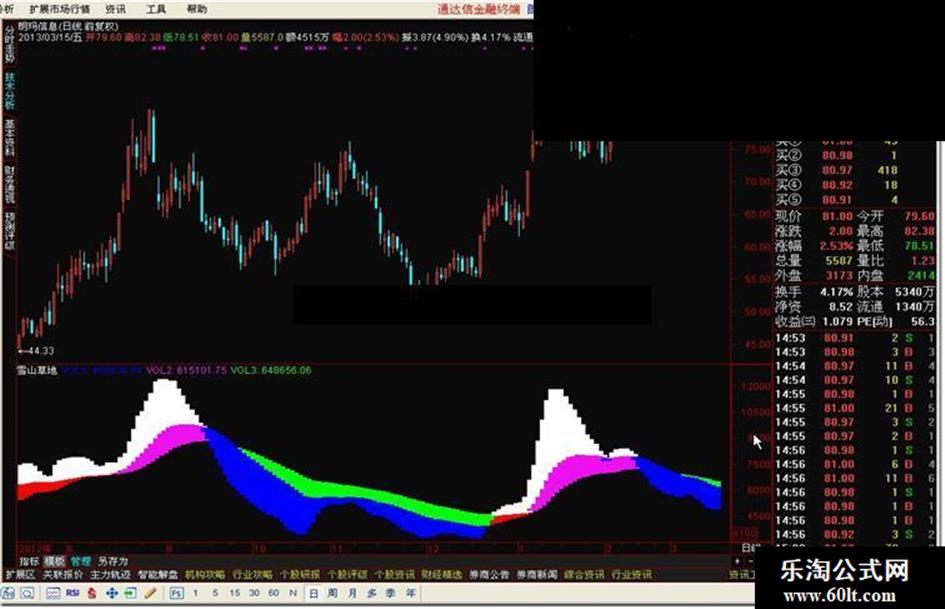Screen dimensions: 945x609
Task: Select the 日 daily period button
Action: pyautogui.click(x=313, y=593)
